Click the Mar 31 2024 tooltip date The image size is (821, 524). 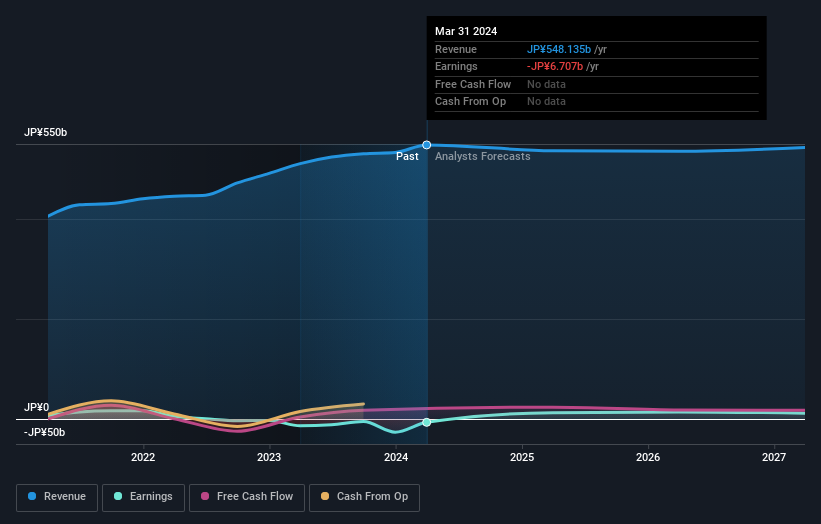(x=466, y=31)
